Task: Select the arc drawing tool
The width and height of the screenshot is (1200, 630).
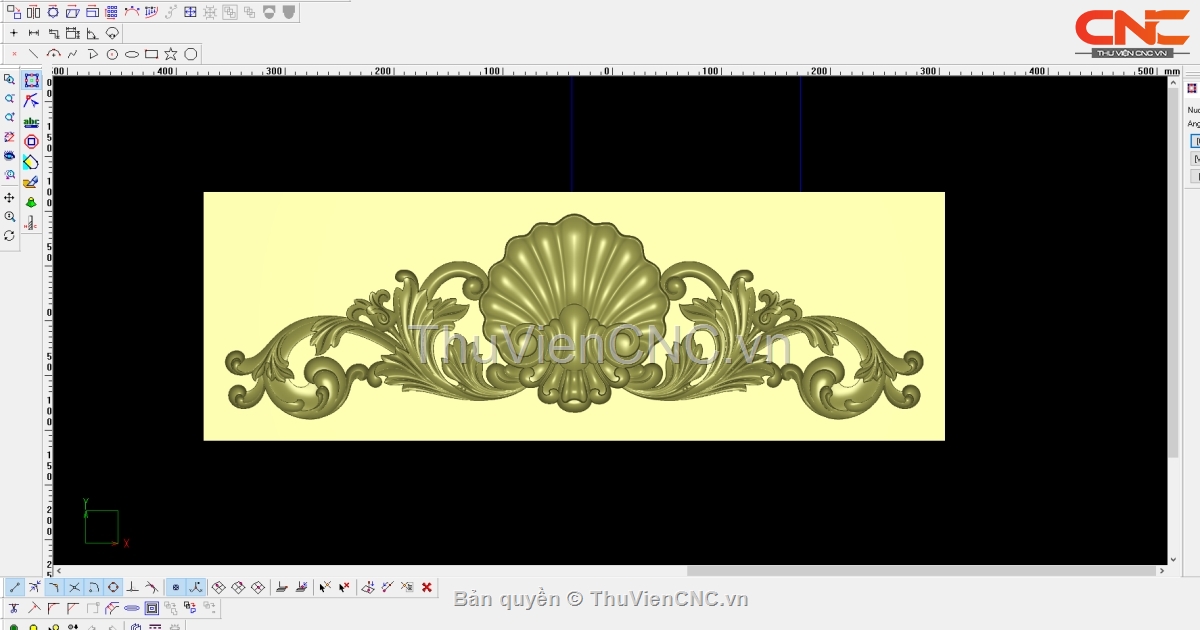Action: click(53, 54)
